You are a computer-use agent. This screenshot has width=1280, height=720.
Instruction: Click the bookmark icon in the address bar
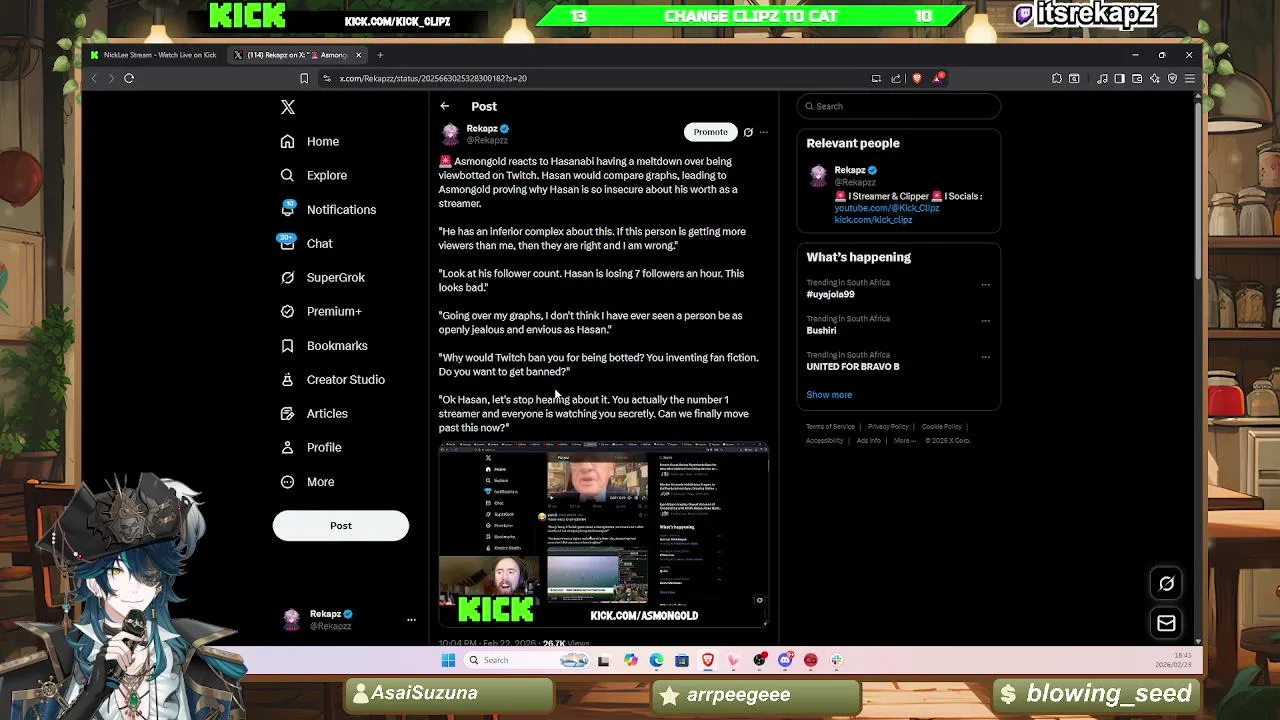(x=304, y=78)
